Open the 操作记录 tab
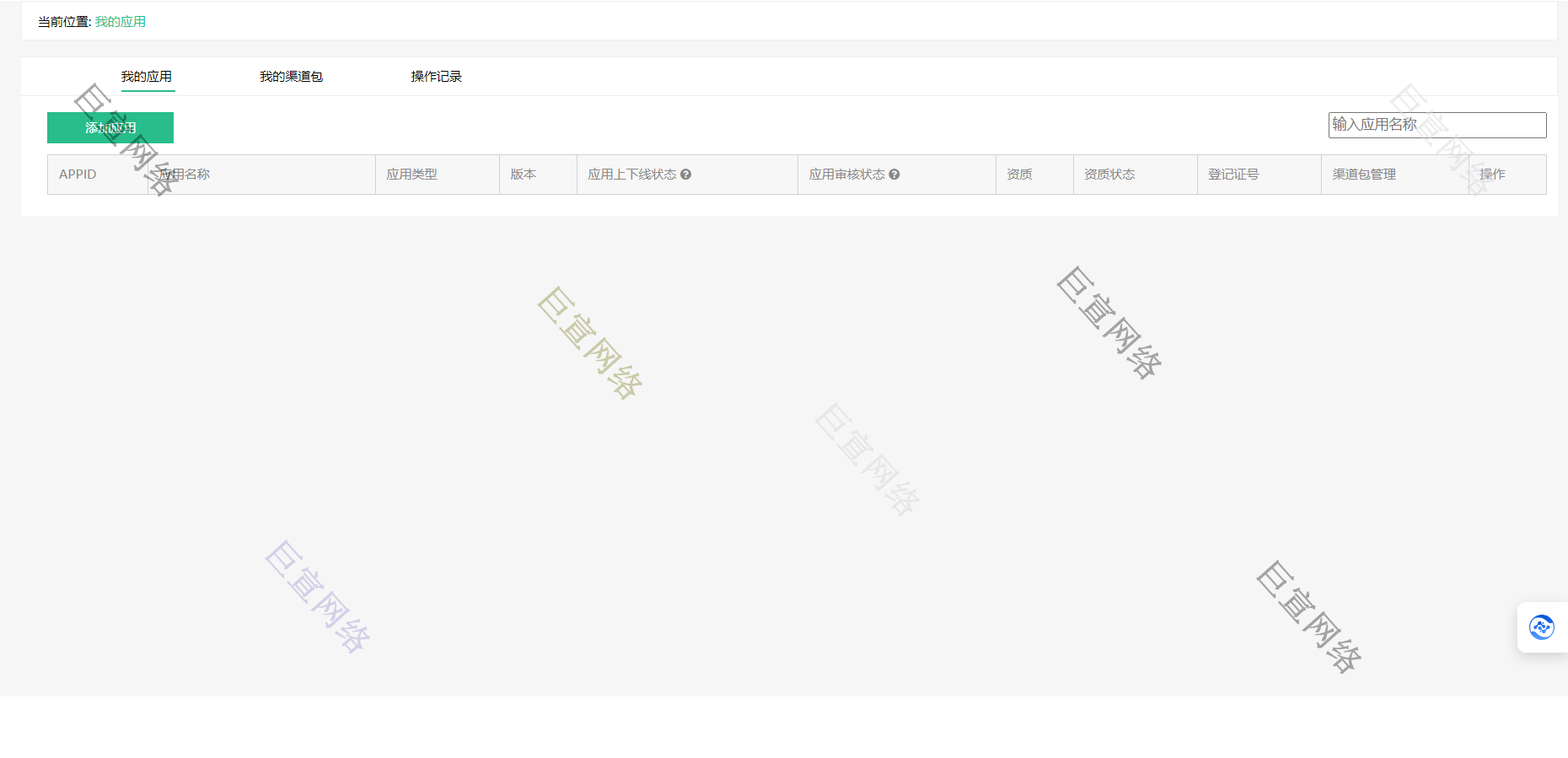The image size is (1568, 758). (437, 77)
